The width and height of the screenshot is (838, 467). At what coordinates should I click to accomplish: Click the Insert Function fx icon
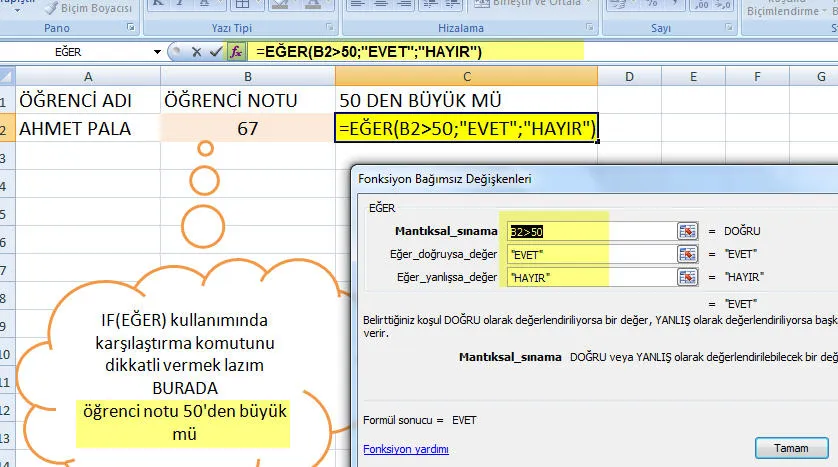[x=235, y=51]
